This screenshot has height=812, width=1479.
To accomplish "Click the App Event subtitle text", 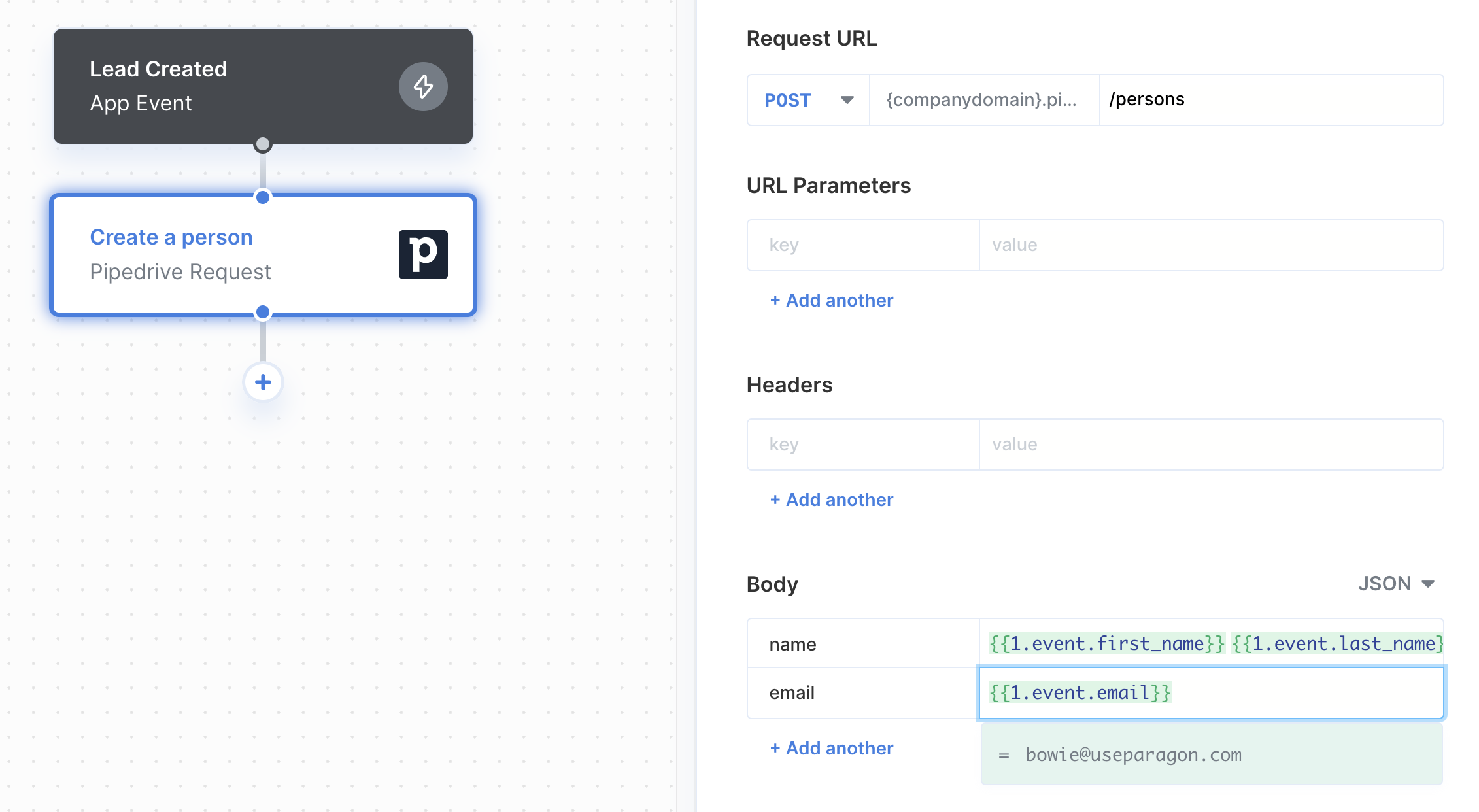I will coord(141,103).
